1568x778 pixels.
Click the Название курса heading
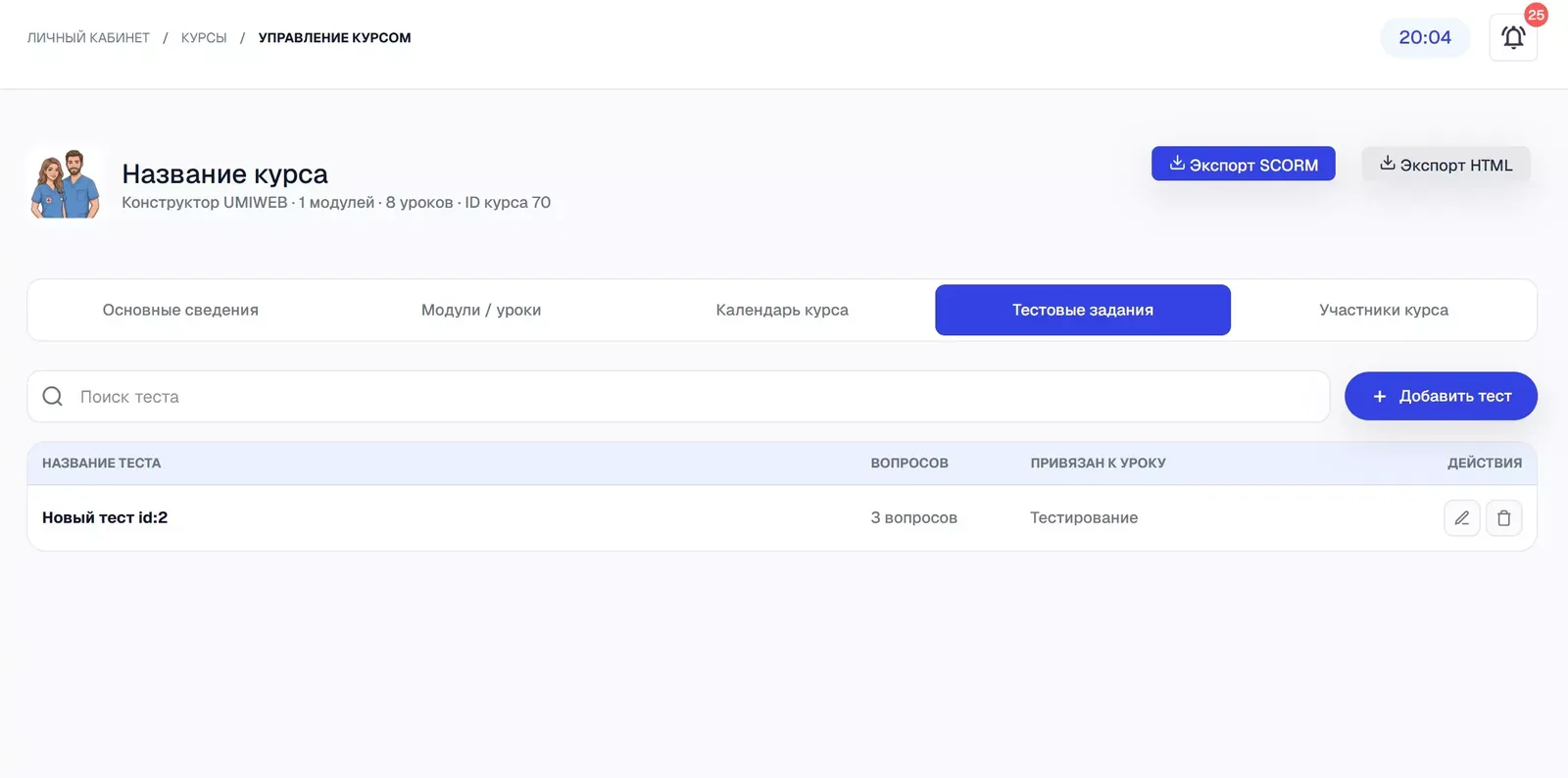pos(224,173)
